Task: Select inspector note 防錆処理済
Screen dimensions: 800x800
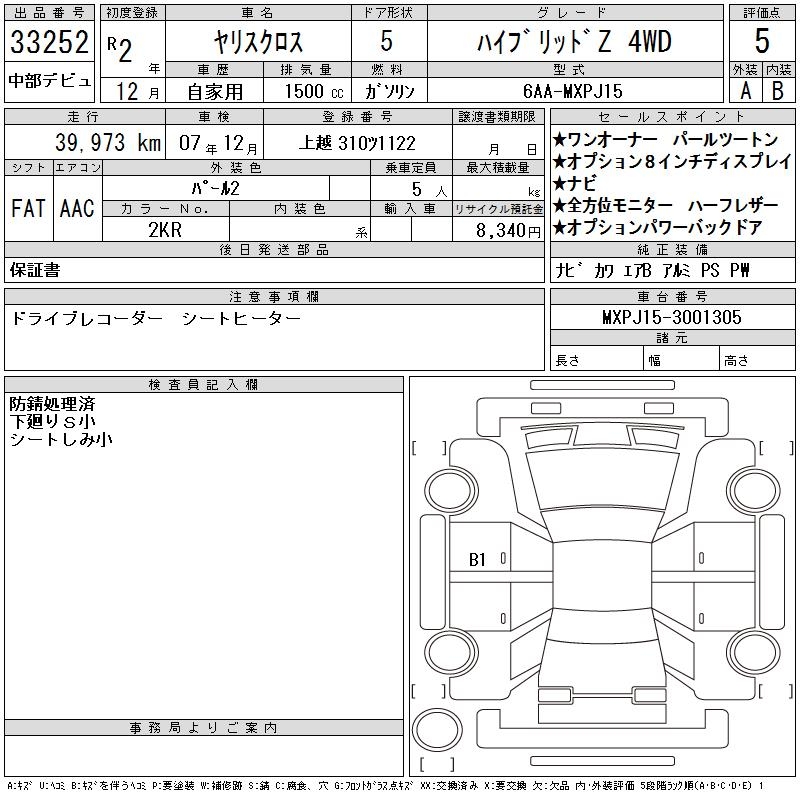Action: [52, 404]
